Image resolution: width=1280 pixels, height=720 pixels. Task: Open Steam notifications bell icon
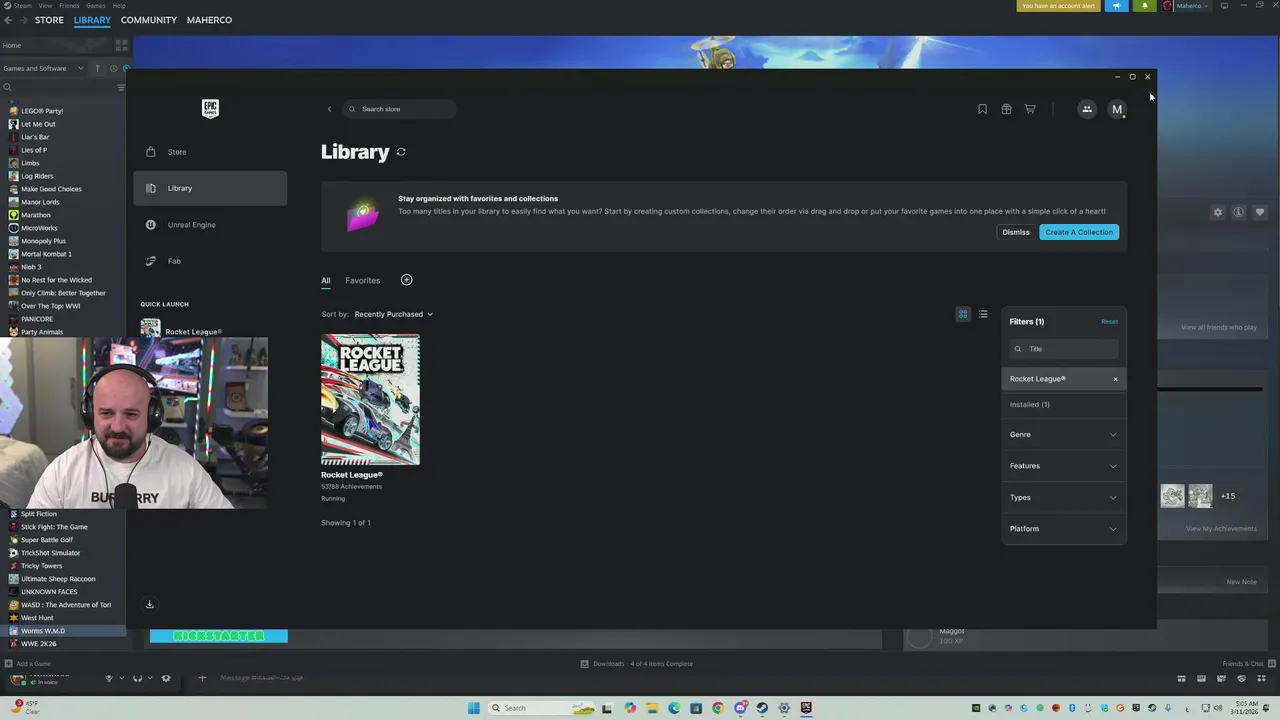pyautogui.click(x=1145, y=6)
